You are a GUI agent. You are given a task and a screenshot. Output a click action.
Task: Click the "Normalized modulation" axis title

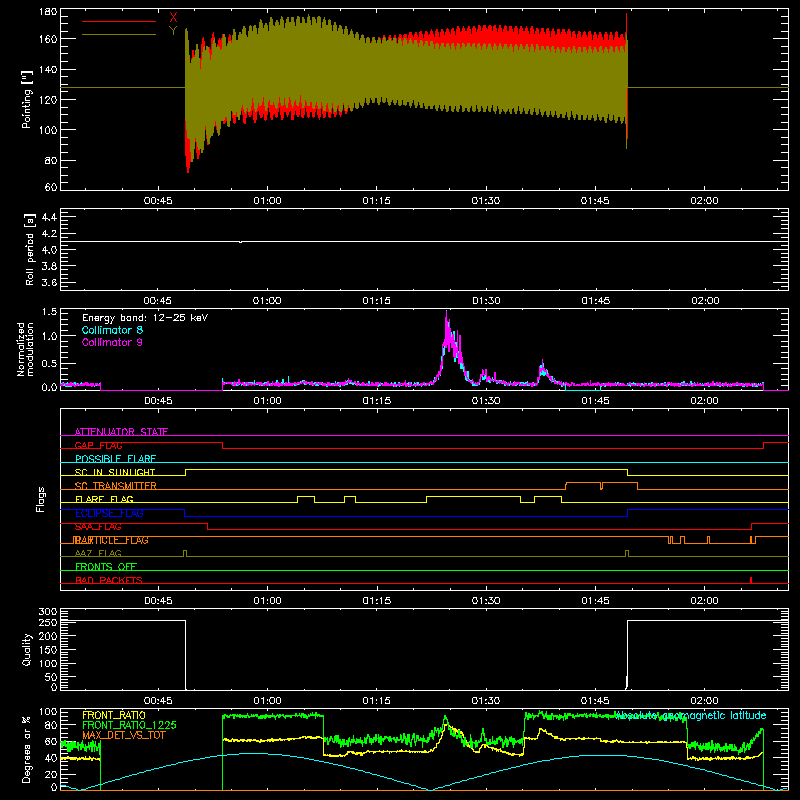(25, 349)
